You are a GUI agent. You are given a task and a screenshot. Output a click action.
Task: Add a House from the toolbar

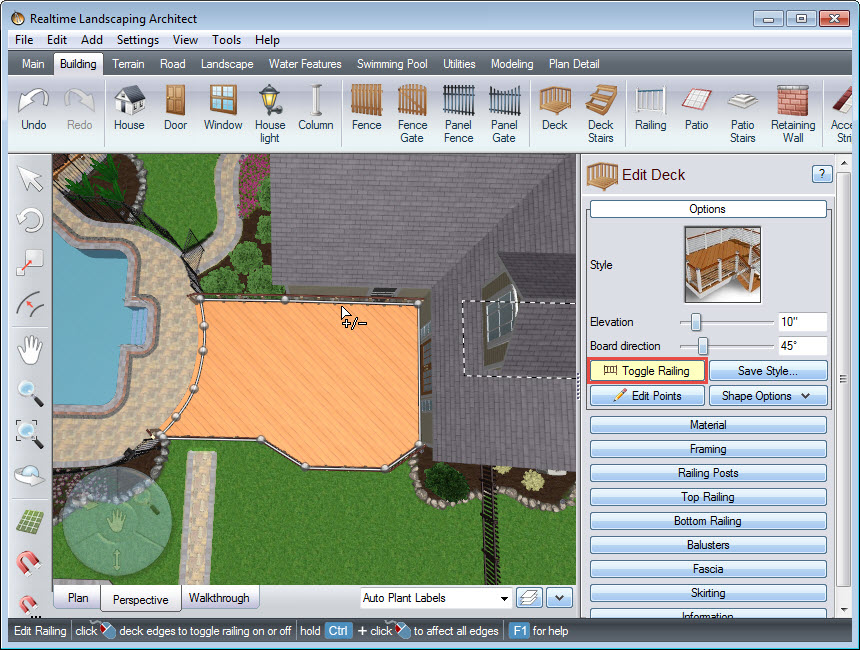pos(129,109)
